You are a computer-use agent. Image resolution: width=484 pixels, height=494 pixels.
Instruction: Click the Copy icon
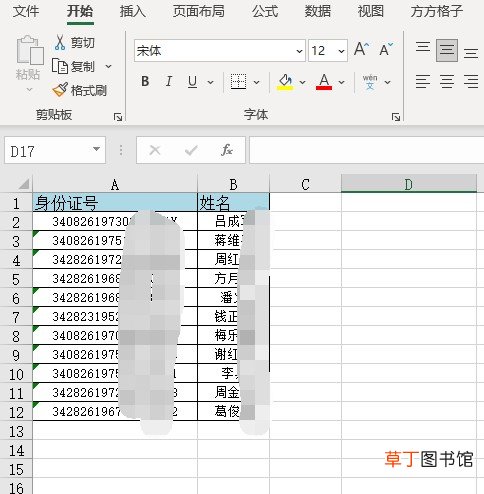pyautogui.click(x=60, y=66)
